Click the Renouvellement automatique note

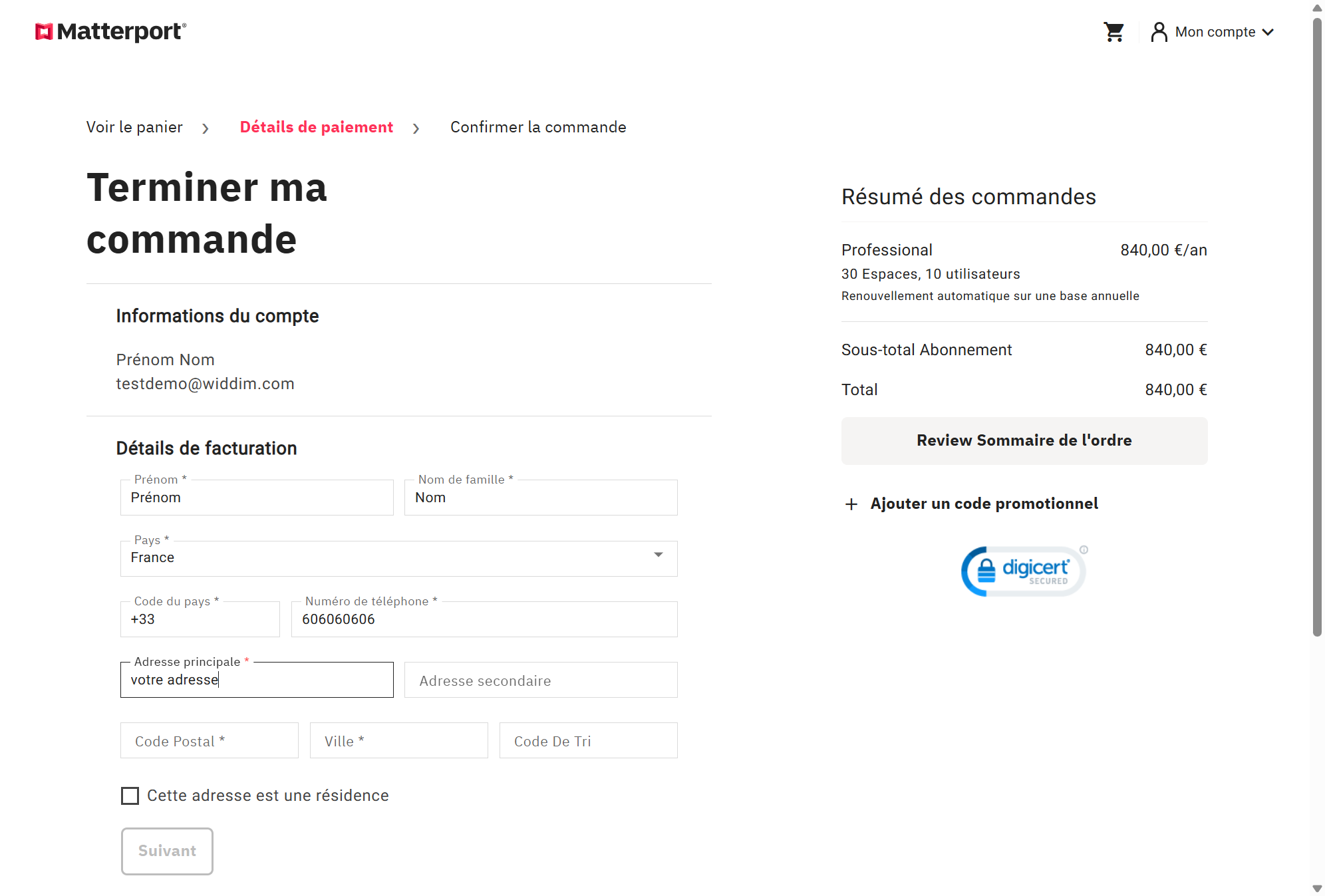point(990,296)
